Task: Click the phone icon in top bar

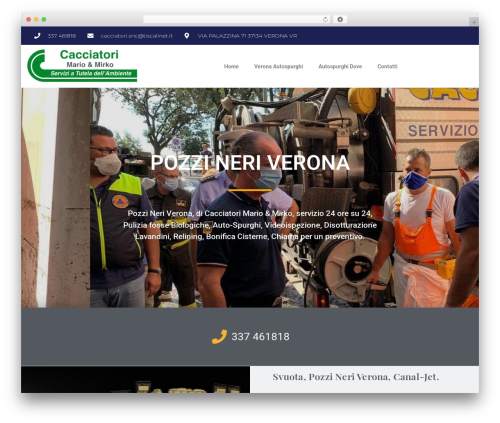Action: pos(37,36)
